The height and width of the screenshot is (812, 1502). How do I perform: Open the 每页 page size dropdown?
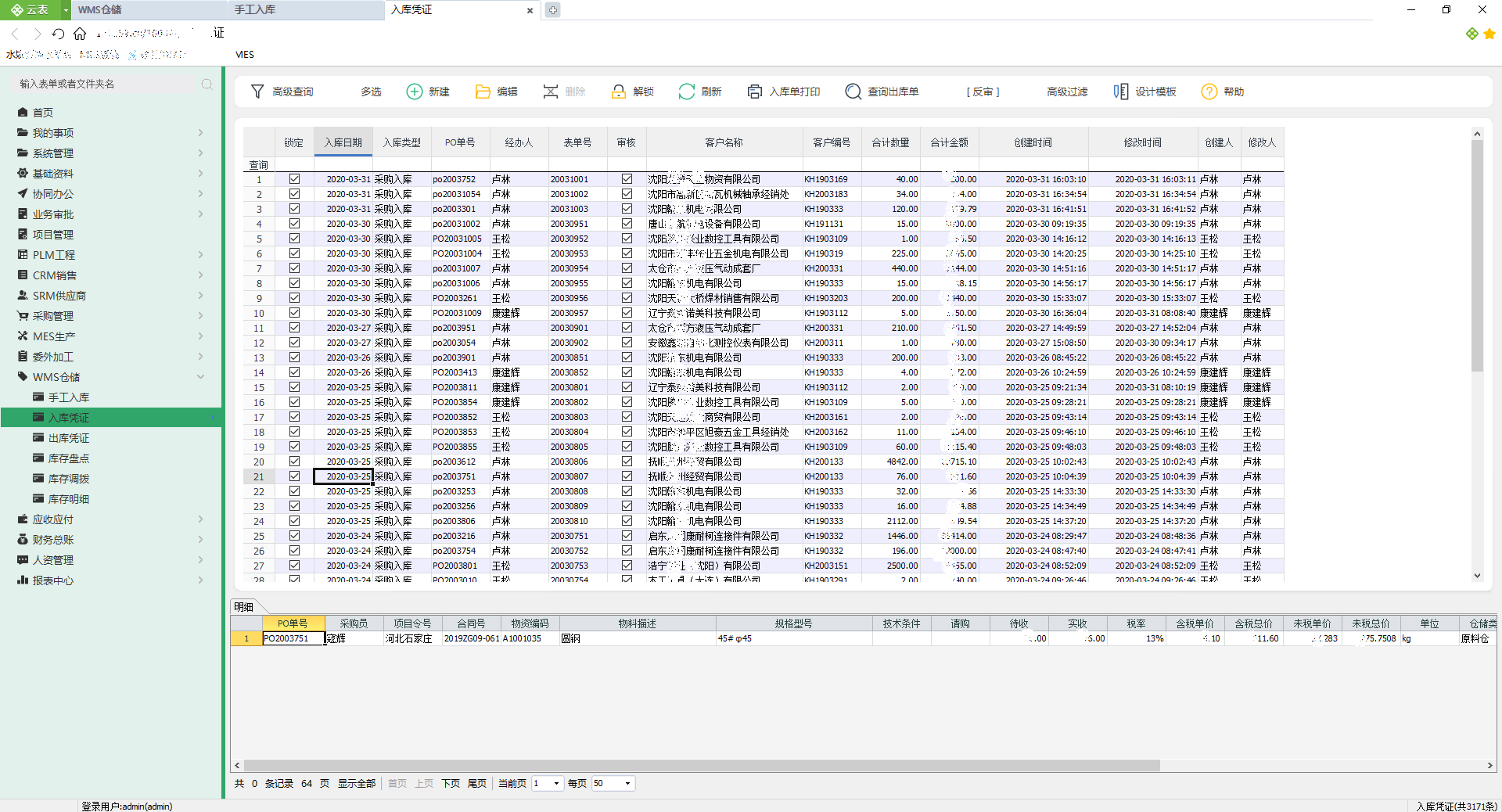pos(627,784)
